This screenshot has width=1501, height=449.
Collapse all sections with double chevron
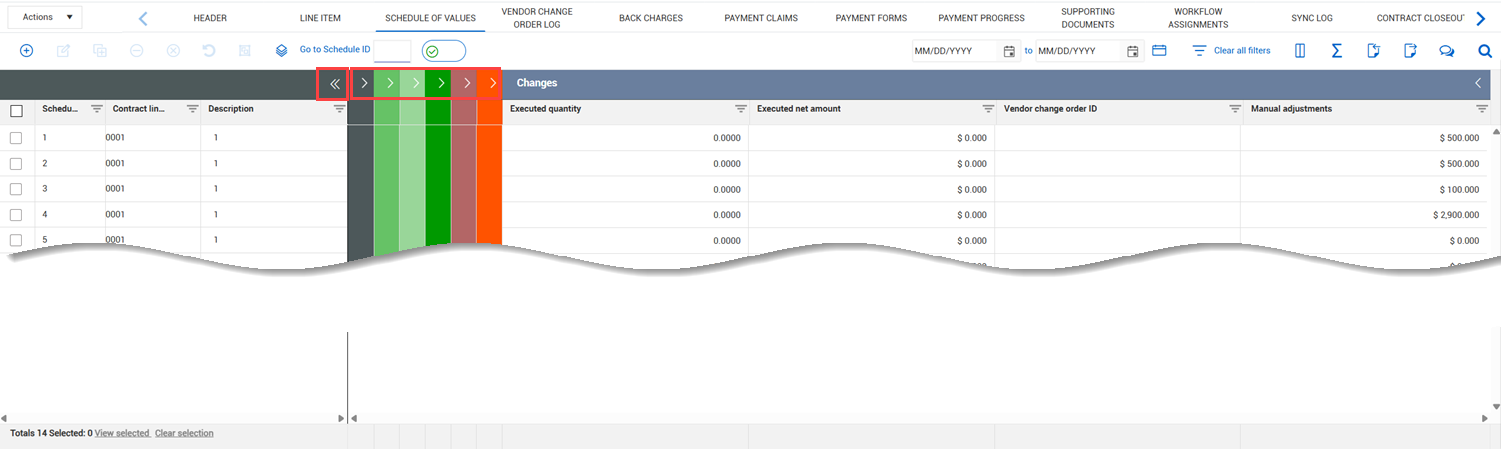click(334, 84)
